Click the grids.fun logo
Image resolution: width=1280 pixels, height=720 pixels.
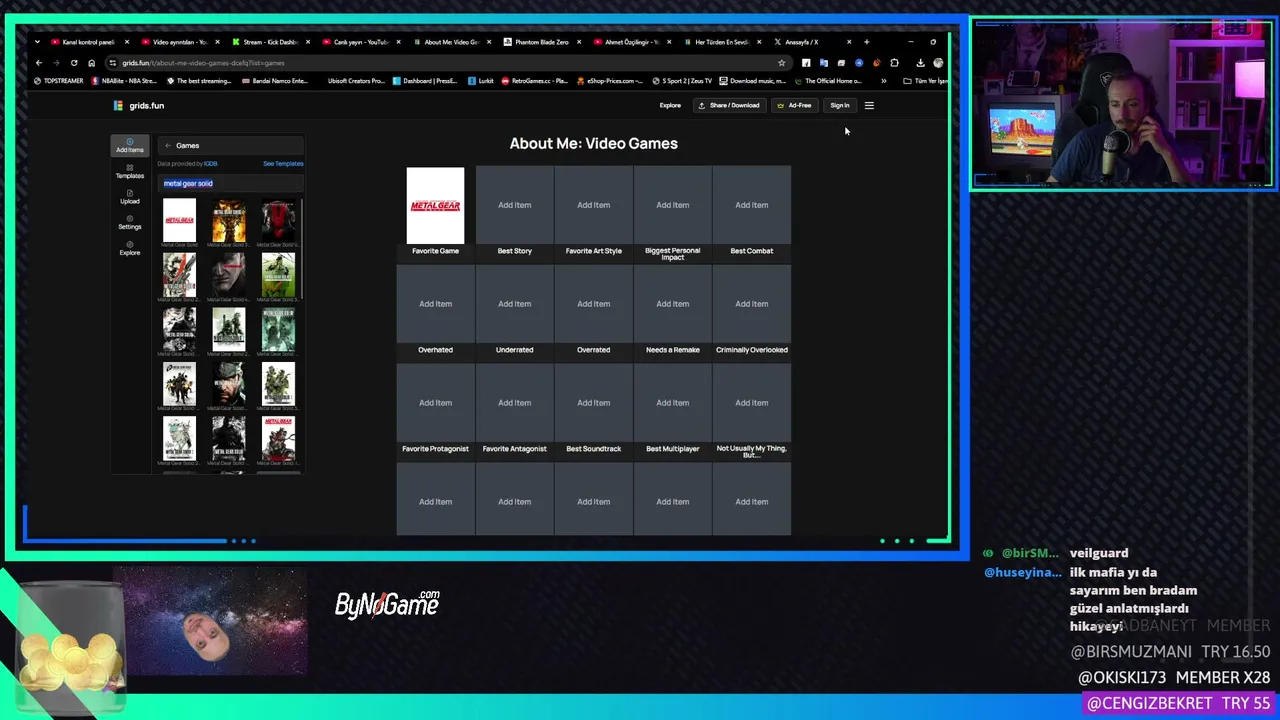(x=139, y=105)
